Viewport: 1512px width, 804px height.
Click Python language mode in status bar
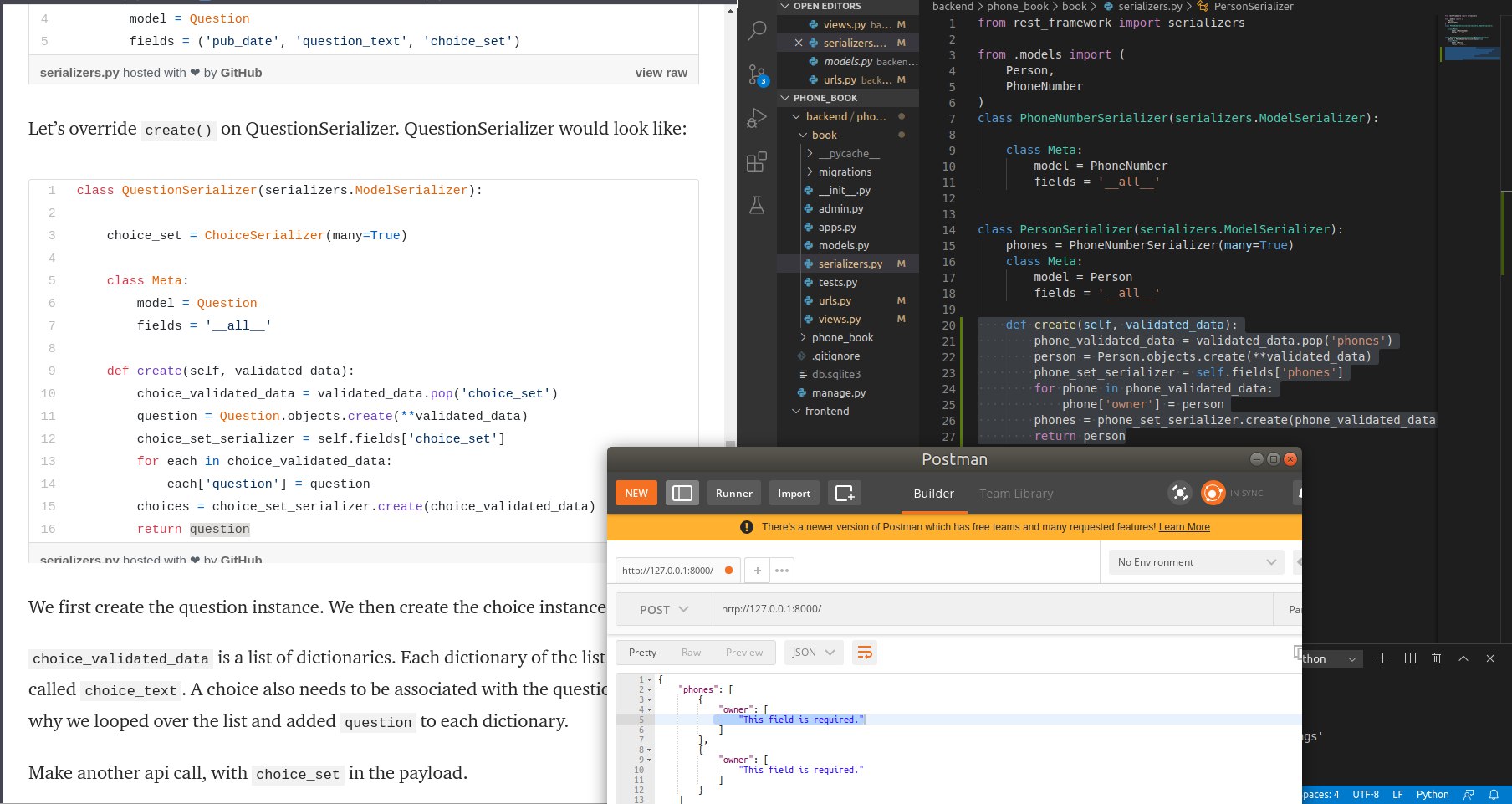pyautogui.click(x=1433, y=795)
